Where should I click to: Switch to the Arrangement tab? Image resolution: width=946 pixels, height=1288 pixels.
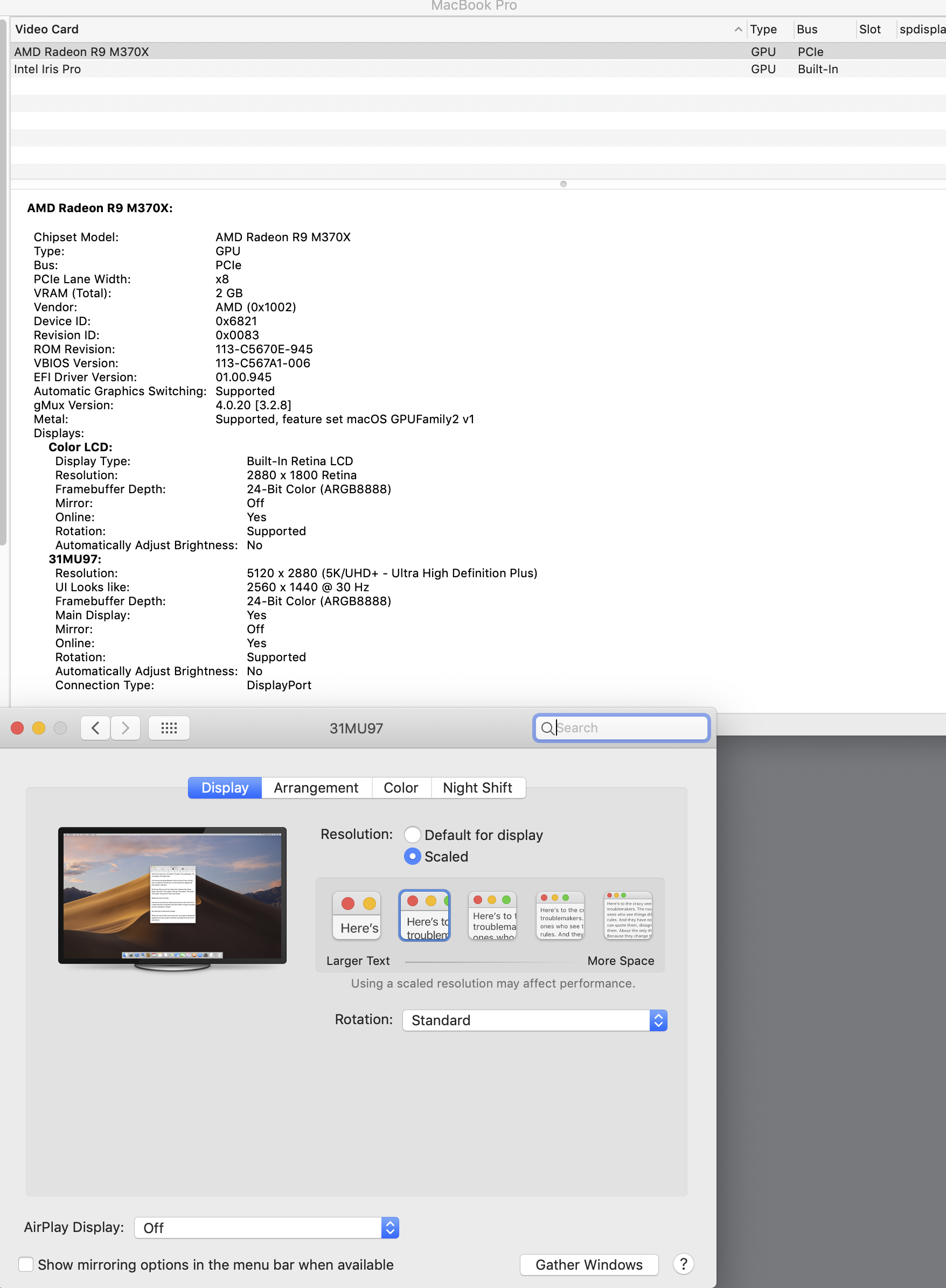(316, 787)
